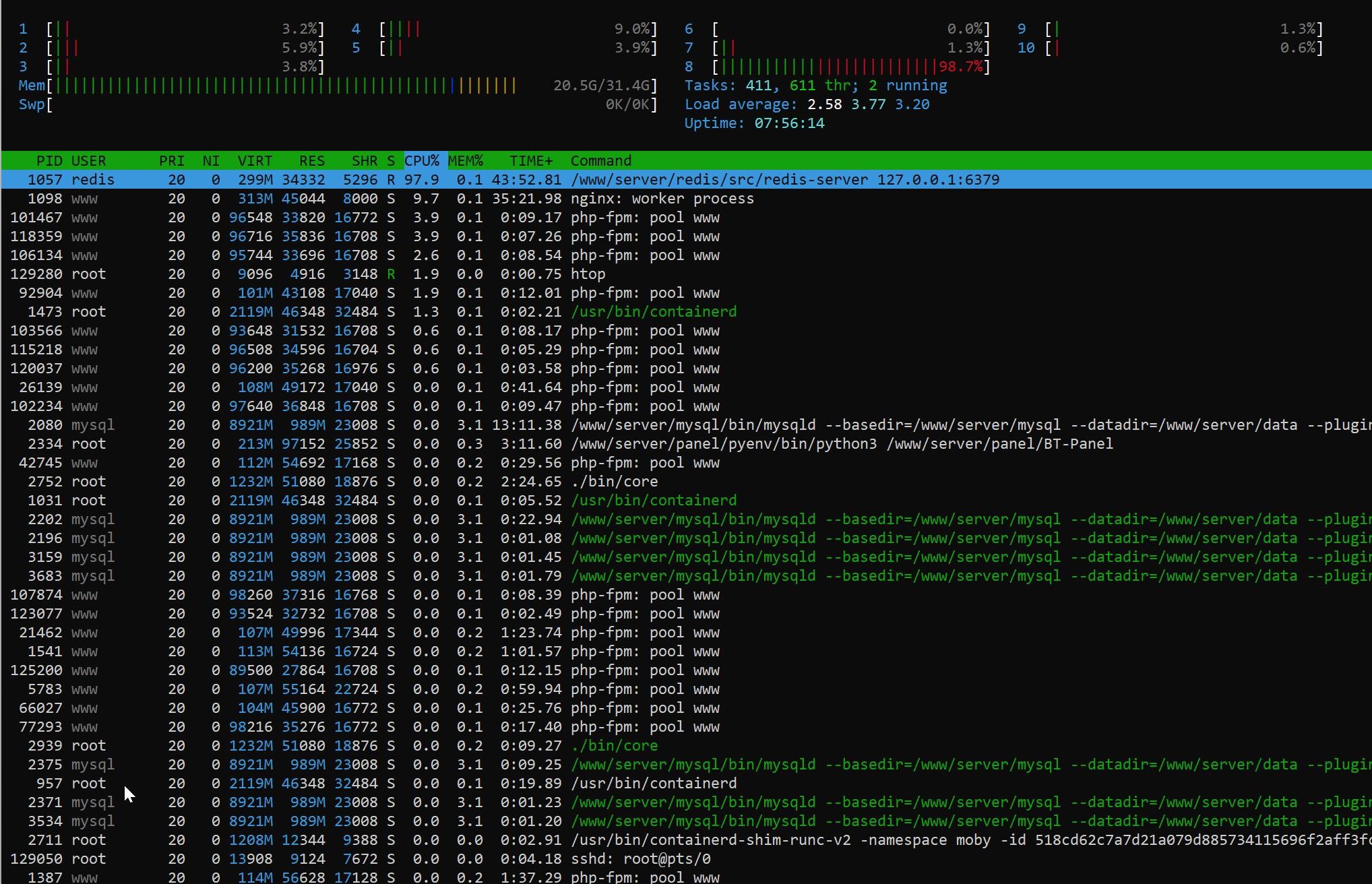Select the nginx worker process row
The height and width of the screenshot is (884, 1372).
662,198
